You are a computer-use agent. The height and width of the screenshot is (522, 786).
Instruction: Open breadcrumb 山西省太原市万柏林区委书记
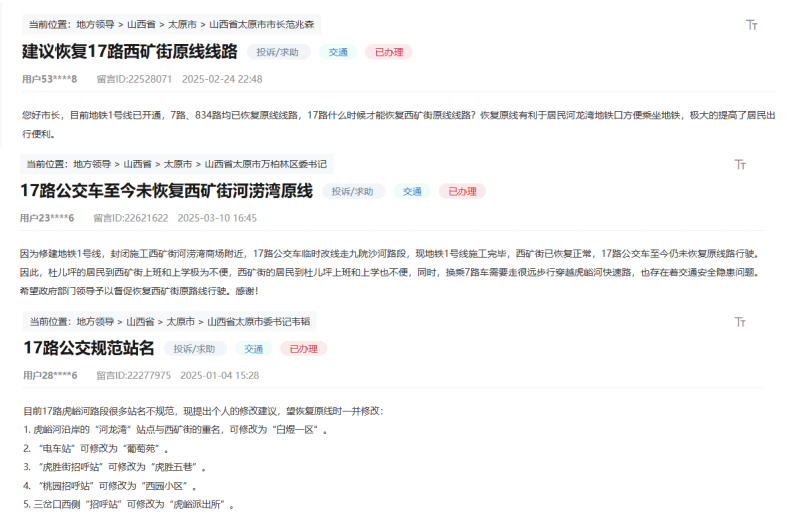(x=266, y=163)
